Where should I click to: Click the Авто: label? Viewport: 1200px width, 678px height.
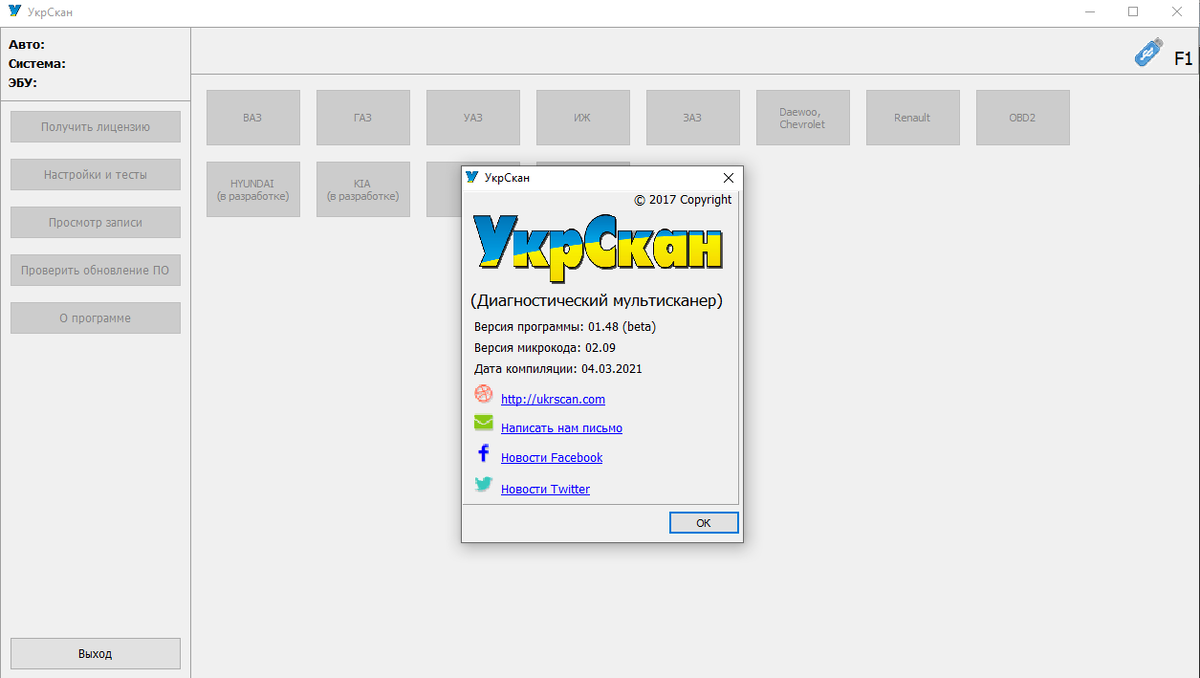tap(27, 45)
